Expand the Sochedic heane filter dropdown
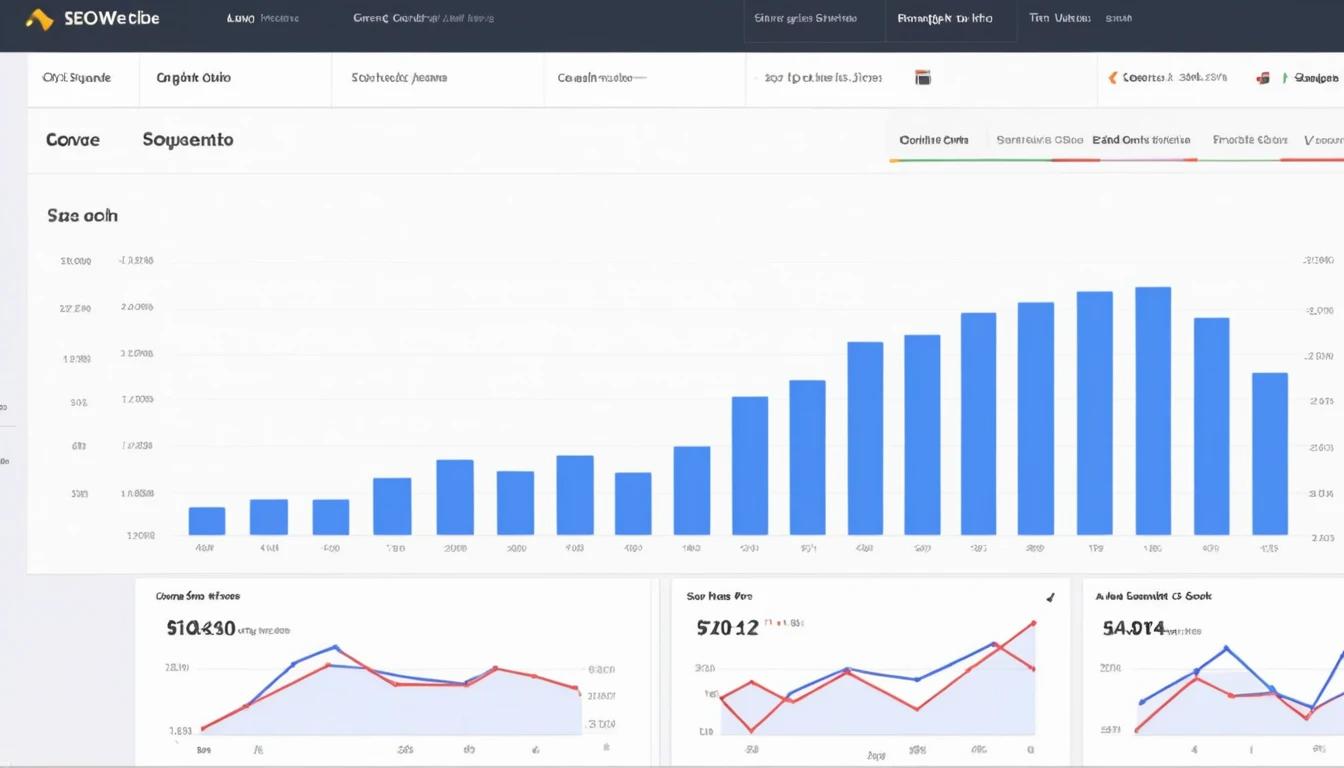The width and height of the screenshot is (1344, 768). [x=399, y=78]
